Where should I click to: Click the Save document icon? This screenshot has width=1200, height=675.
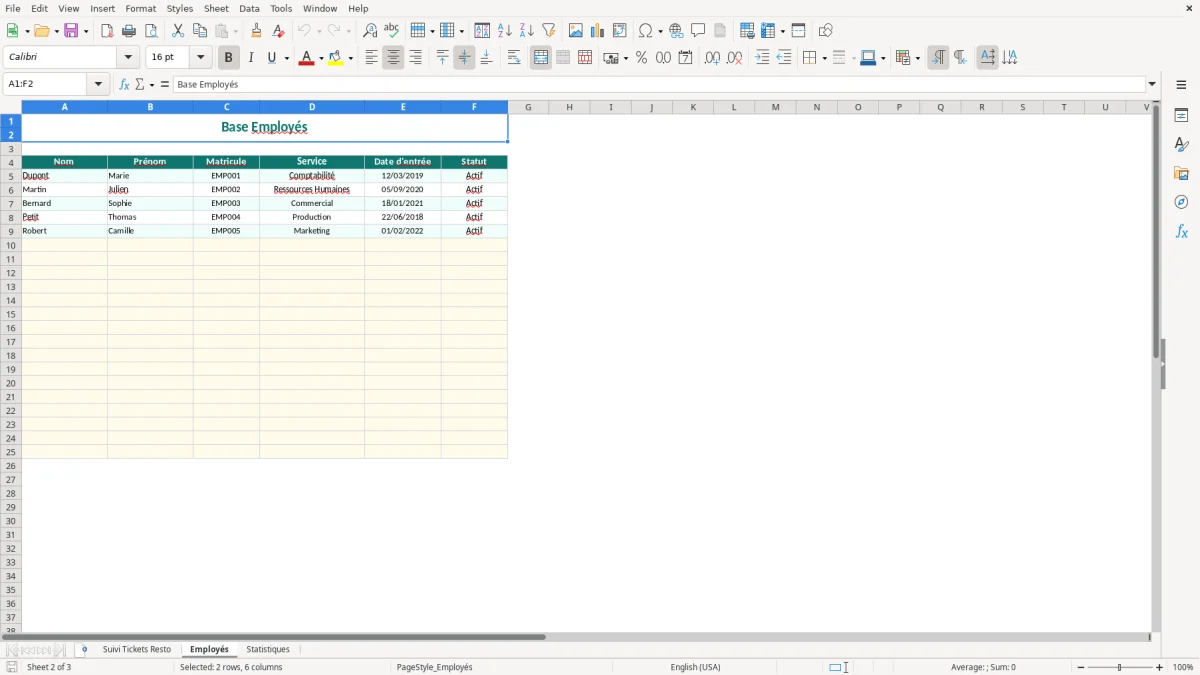click(x=71, y=31)
